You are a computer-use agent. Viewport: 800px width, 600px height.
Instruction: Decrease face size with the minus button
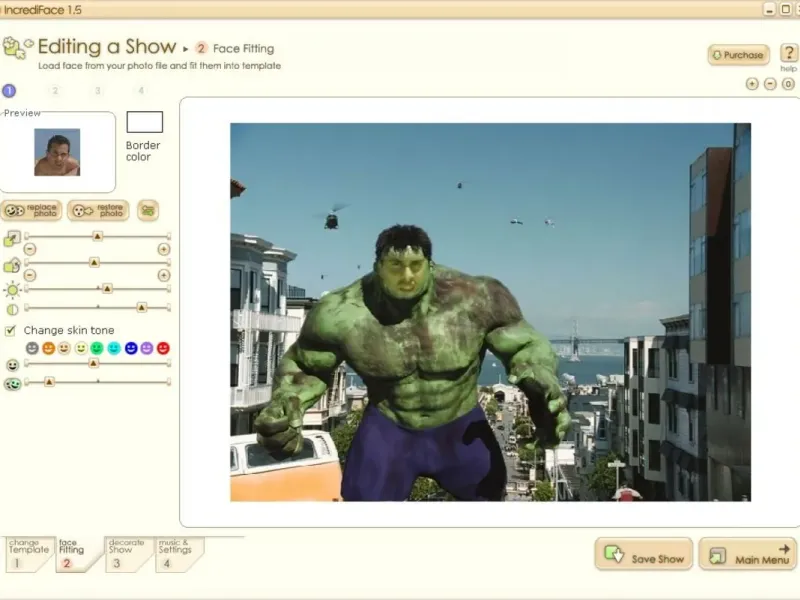(x=30, y=249)
